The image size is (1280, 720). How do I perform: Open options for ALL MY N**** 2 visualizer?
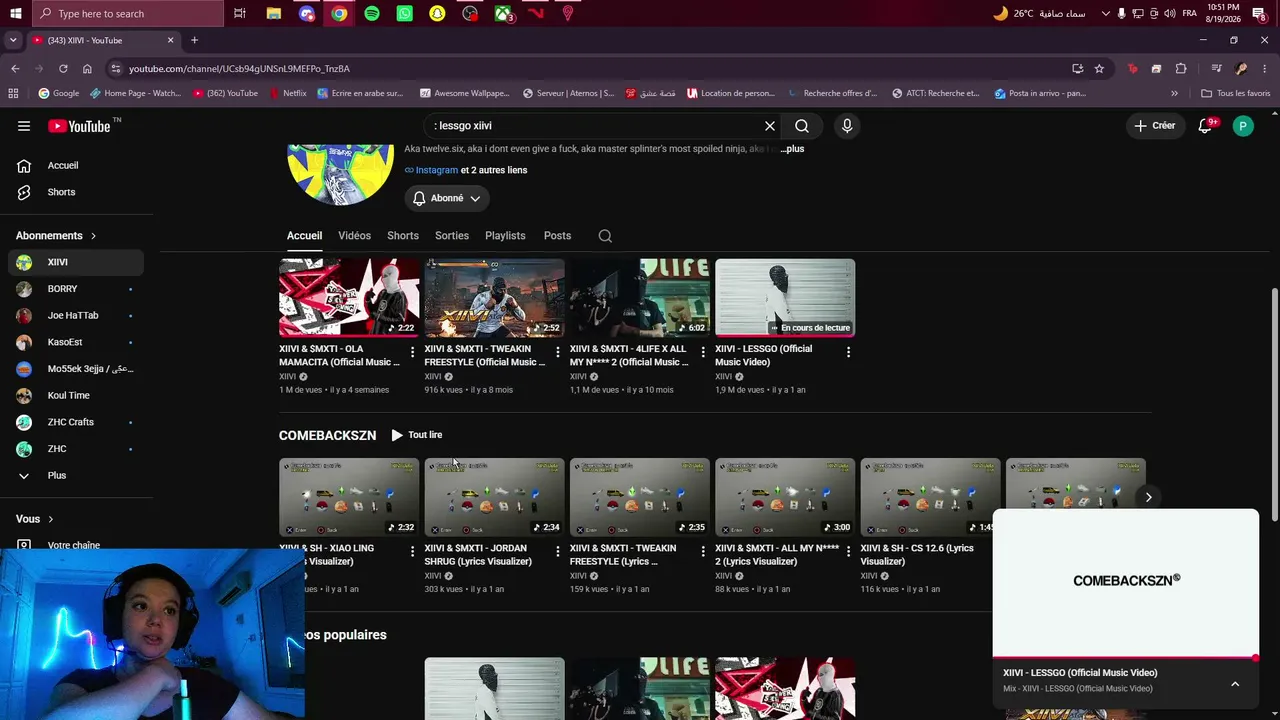pos(848,551)
